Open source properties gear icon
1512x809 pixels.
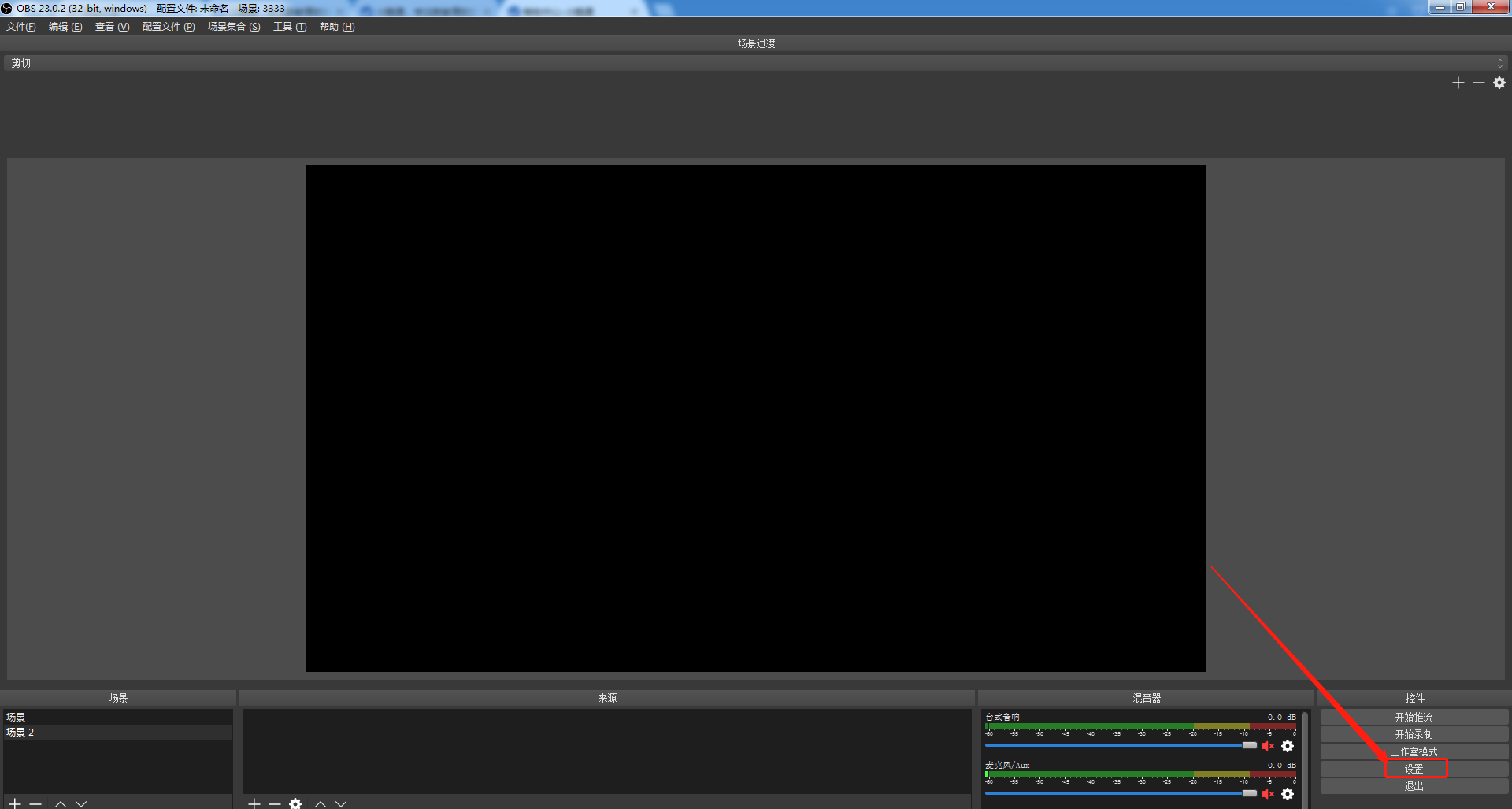[x=295, y=803]
